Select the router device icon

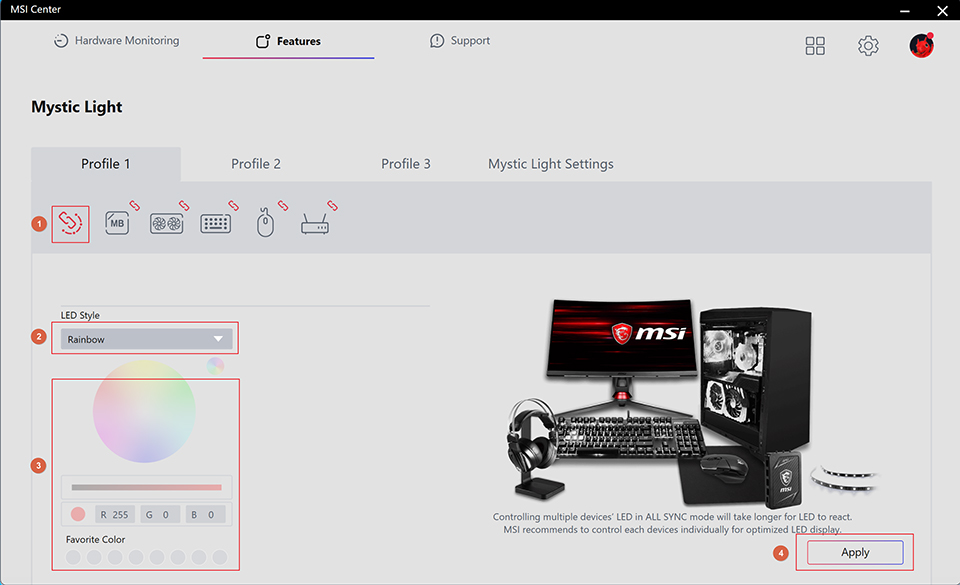pos(315,224)
